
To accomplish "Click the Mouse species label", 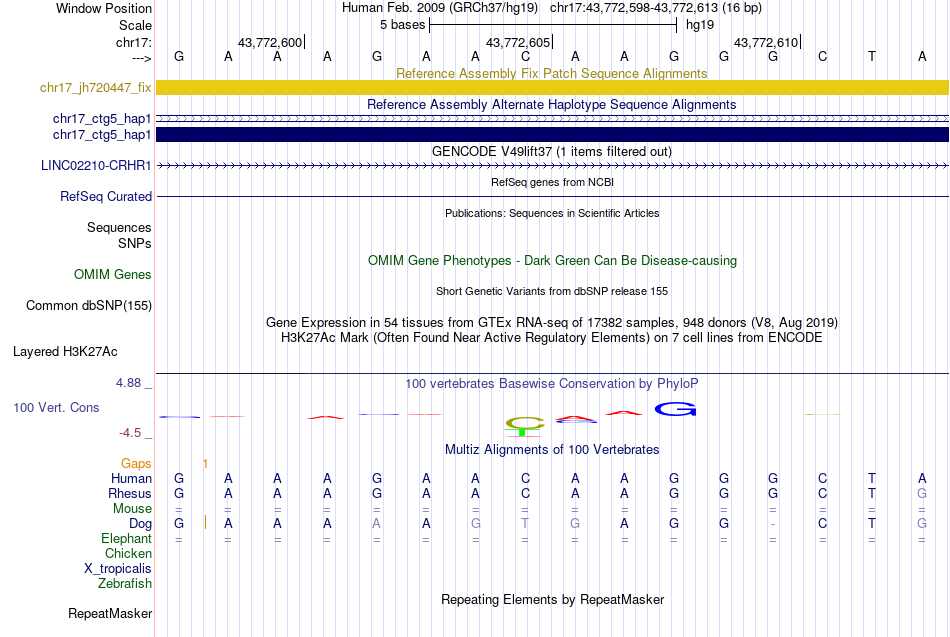I will click(132, 509).
